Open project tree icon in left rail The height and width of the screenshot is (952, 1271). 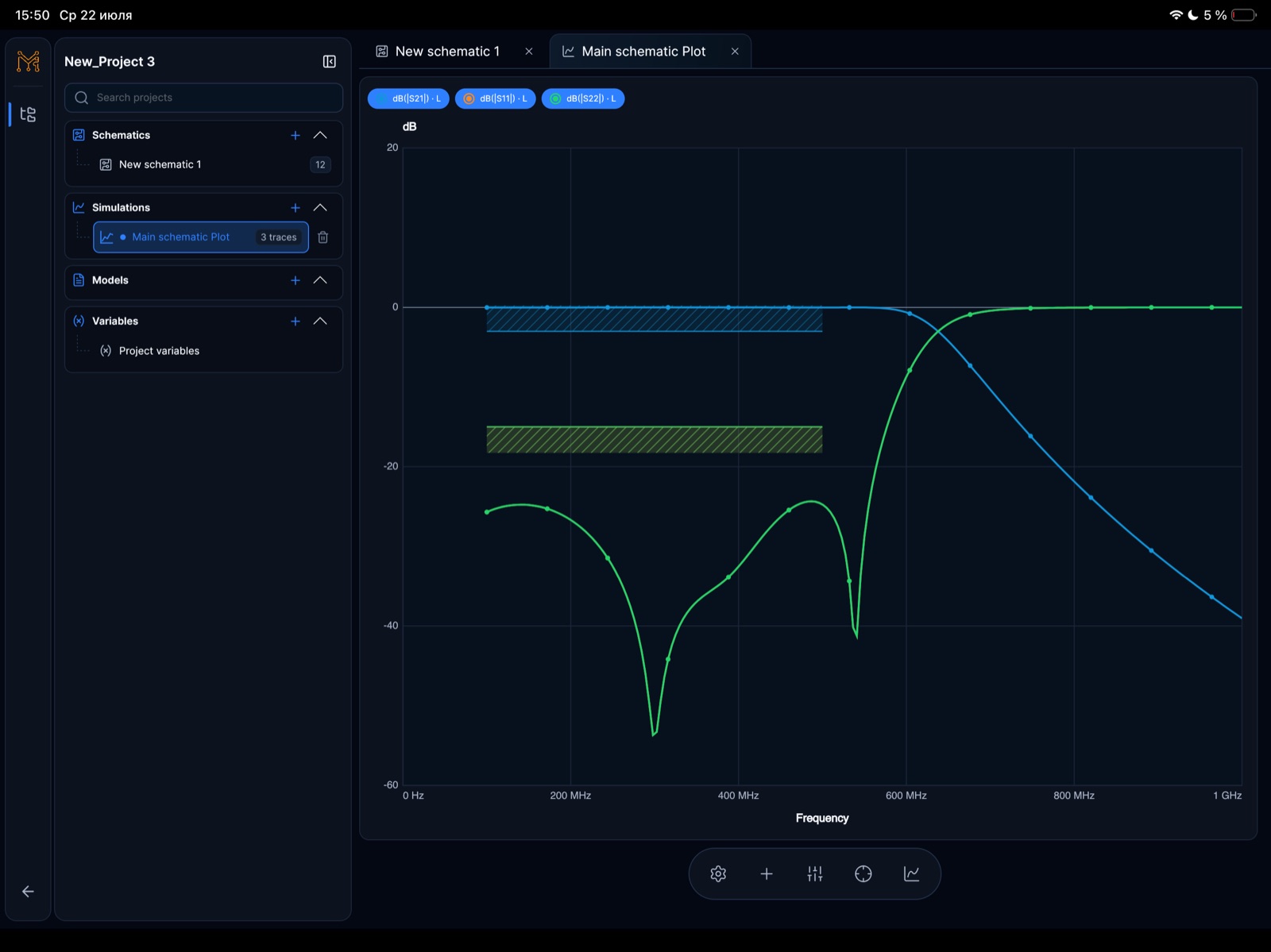click(28, 114)
